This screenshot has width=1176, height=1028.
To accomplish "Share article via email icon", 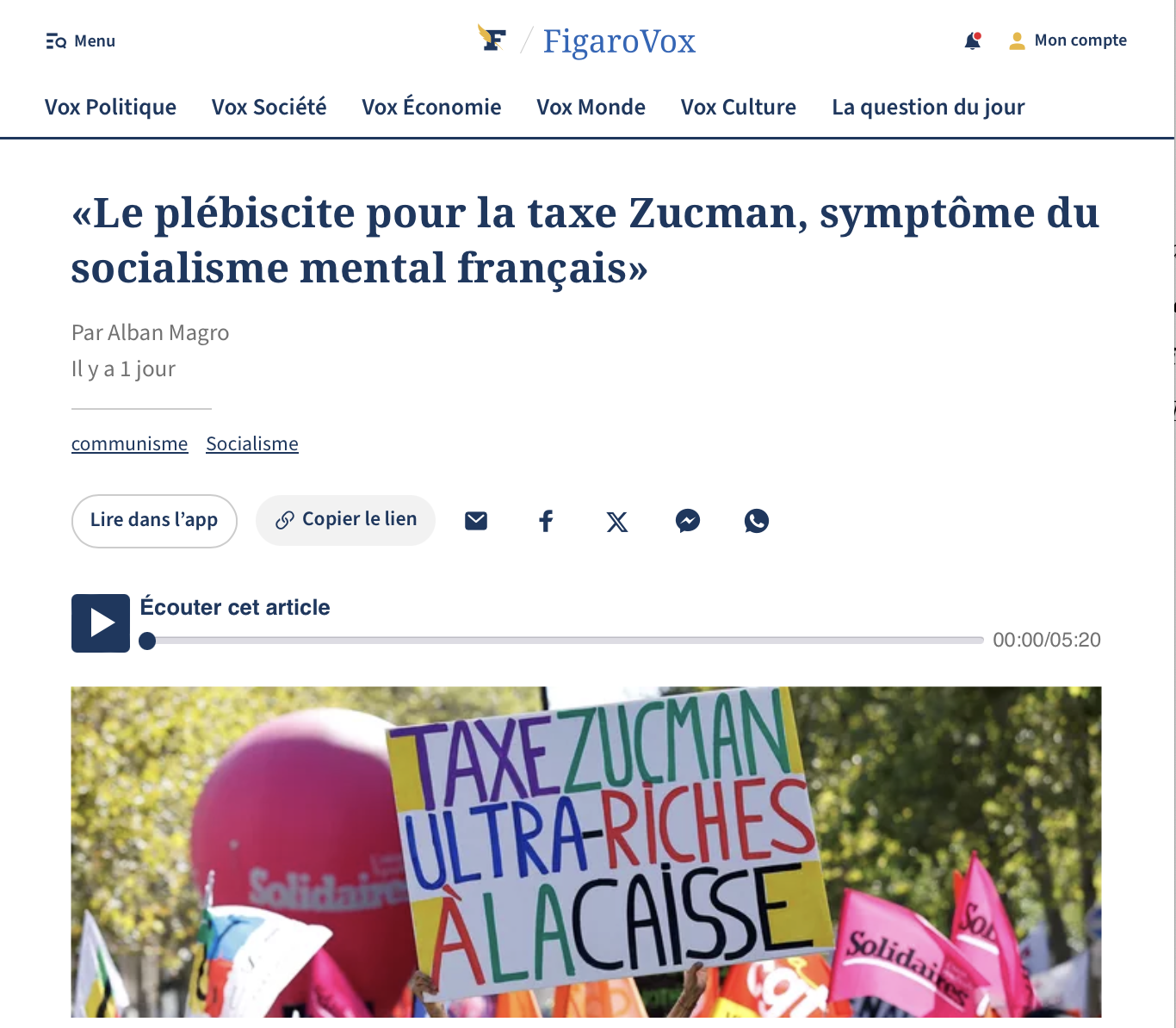I will [x=476, y=521].
